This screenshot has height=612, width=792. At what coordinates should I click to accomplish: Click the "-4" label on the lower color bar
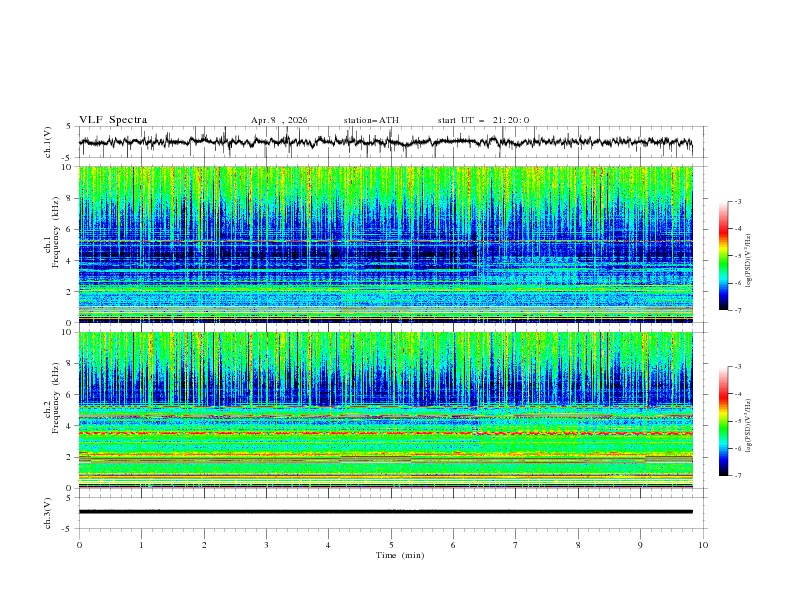click(x=737, y=394)
